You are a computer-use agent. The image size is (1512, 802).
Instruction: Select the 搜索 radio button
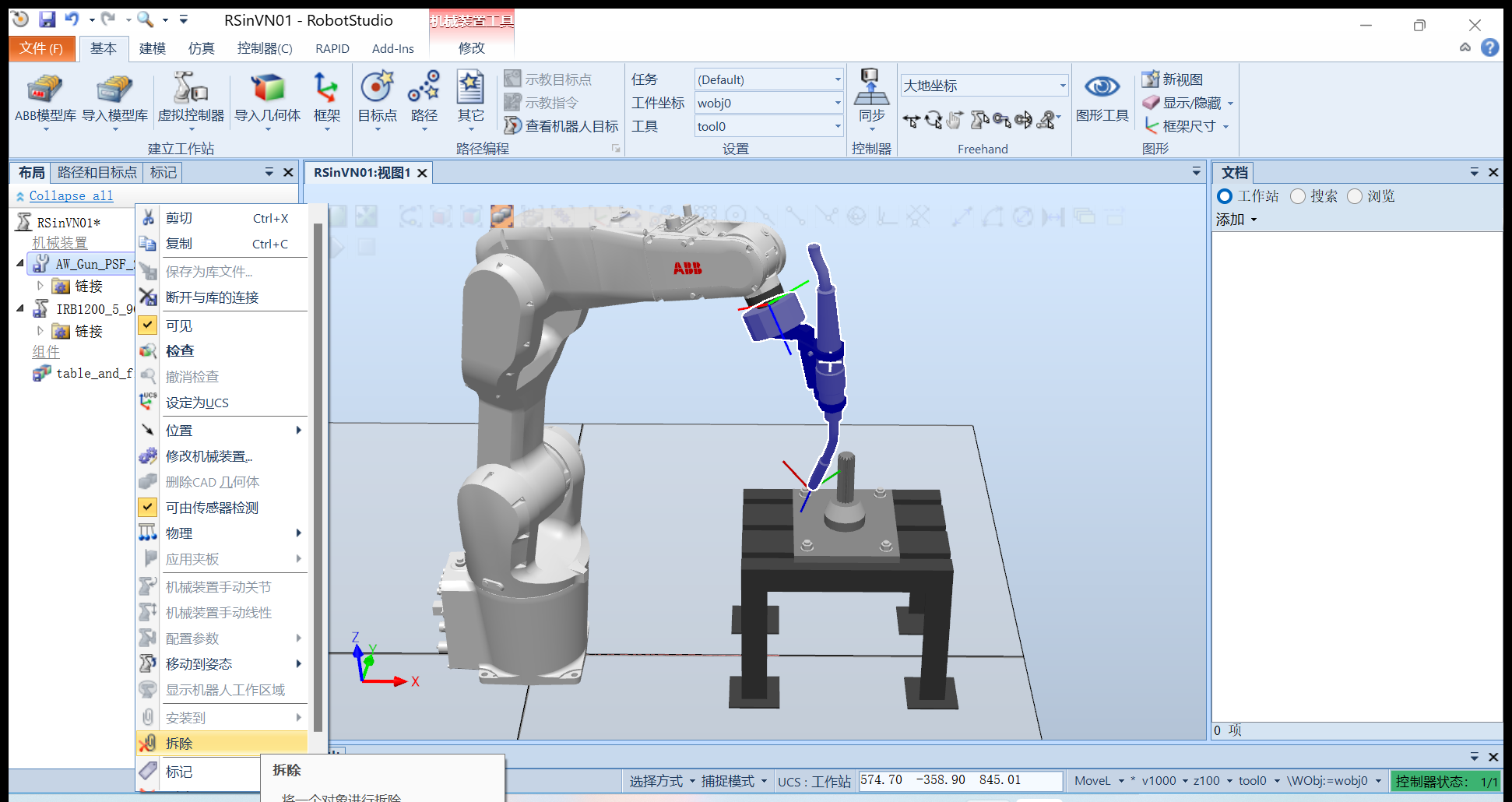(x=1298, y=196)
